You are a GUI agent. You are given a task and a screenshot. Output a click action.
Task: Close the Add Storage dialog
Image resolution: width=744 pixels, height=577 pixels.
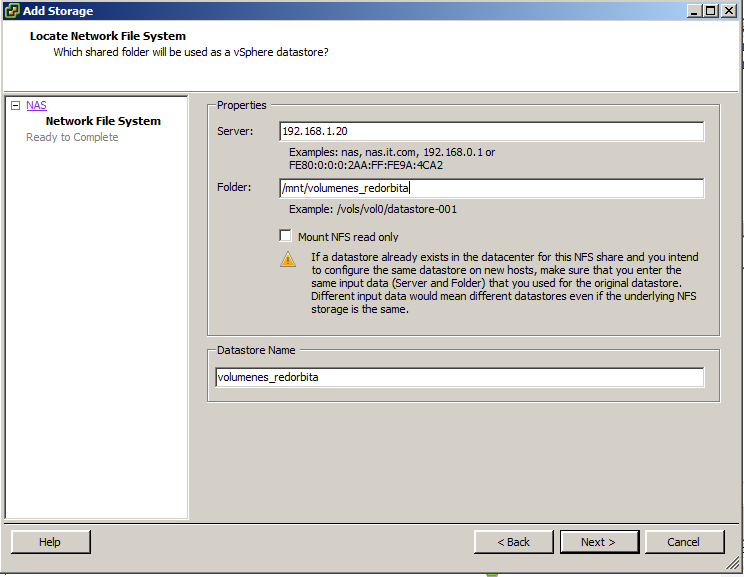[x=728, y=11]
